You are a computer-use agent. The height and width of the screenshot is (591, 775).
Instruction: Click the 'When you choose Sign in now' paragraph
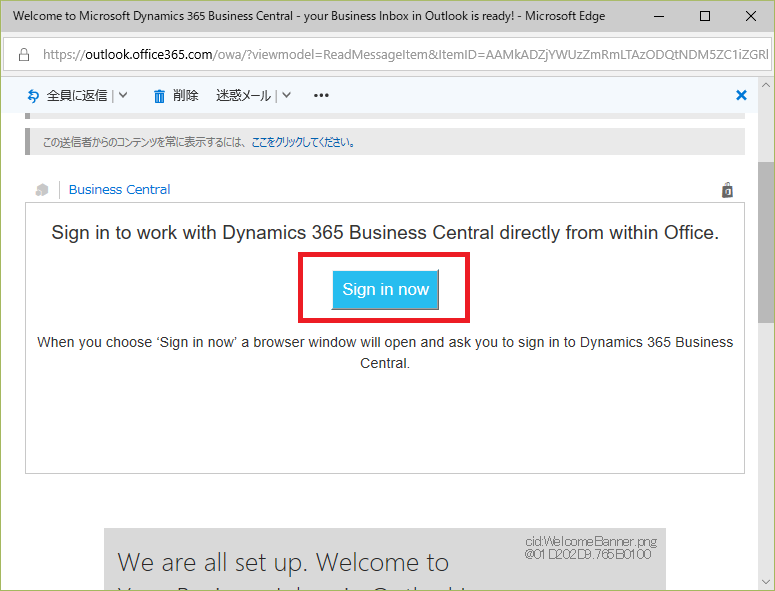tap(385, 352)
